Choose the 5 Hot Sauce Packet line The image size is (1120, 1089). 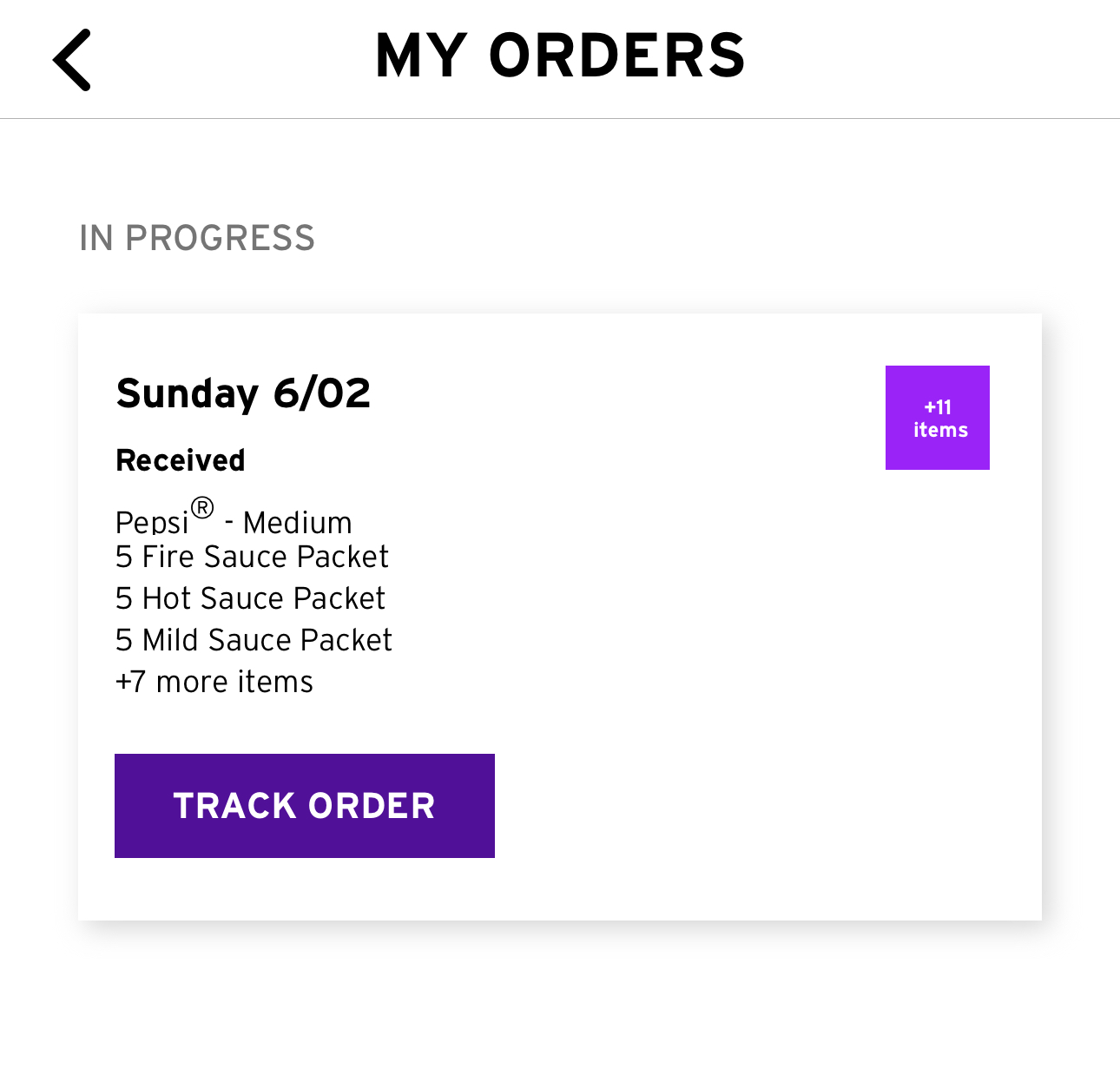(x=250, y=598)
